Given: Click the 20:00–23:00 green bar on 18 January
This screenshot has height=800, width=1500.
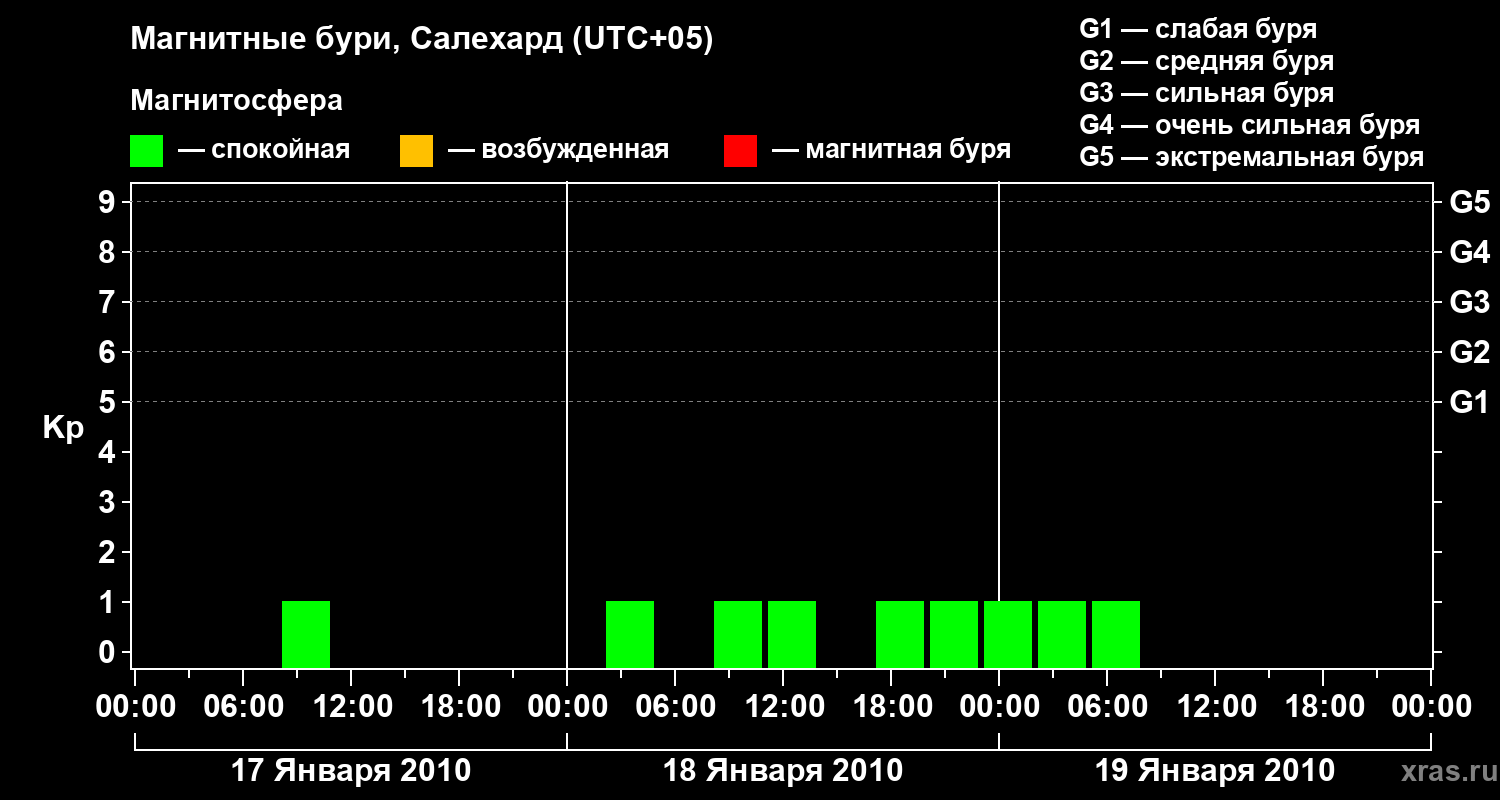Looking at the screenshot, I should (x=954, y=634).
